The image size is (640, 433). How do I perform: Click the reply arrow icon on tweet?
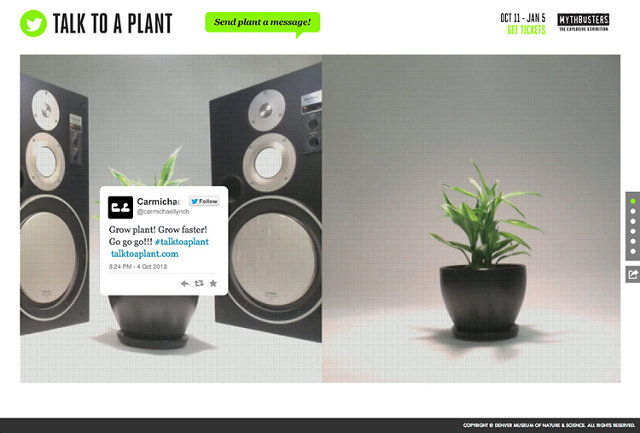[185, 283]
